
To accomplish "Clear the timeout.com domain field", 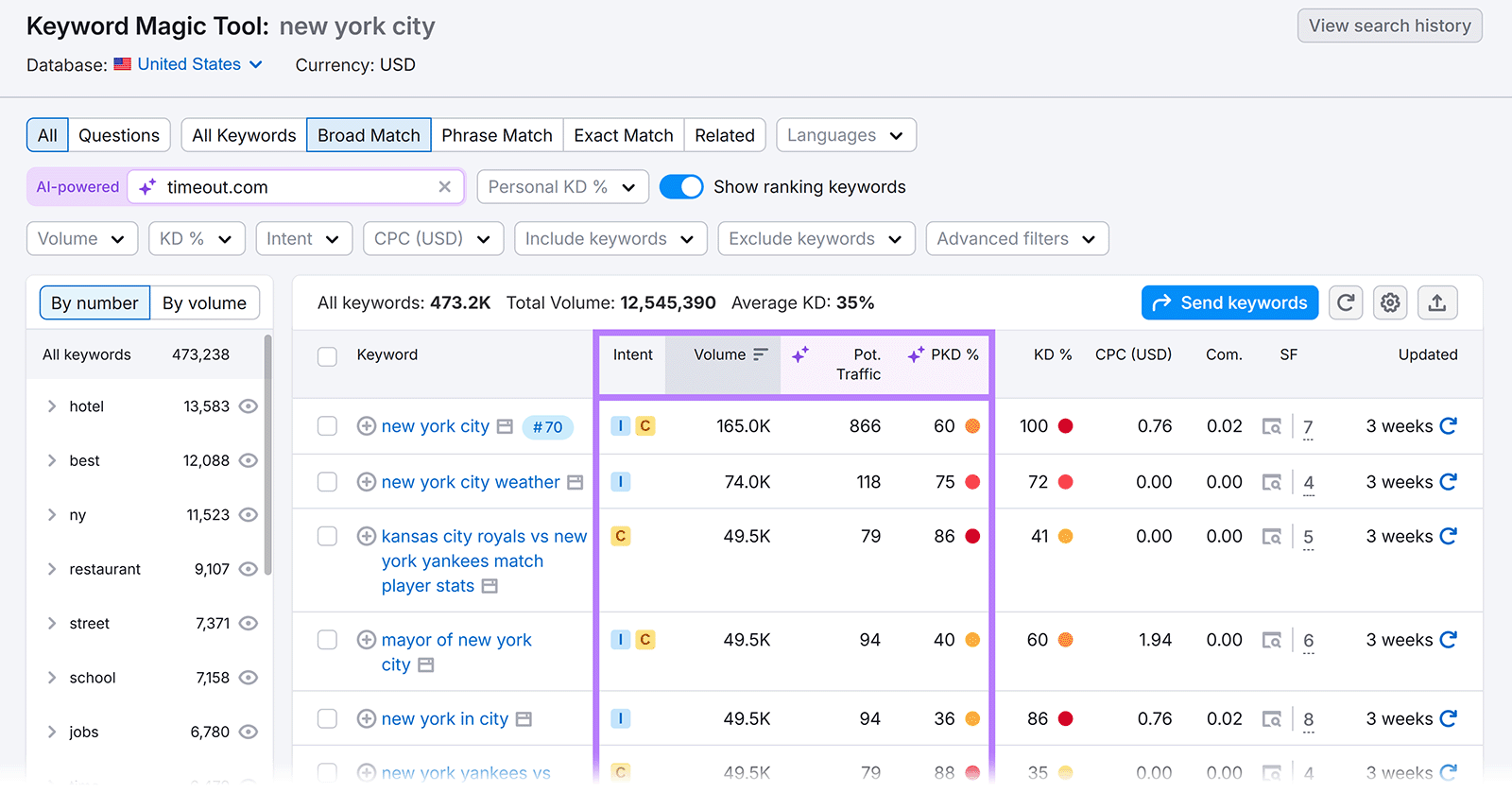I will [444, 187].
